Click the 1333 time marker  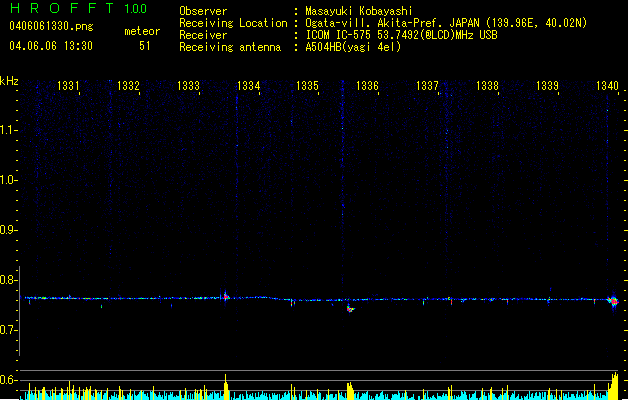coord(188,86)
